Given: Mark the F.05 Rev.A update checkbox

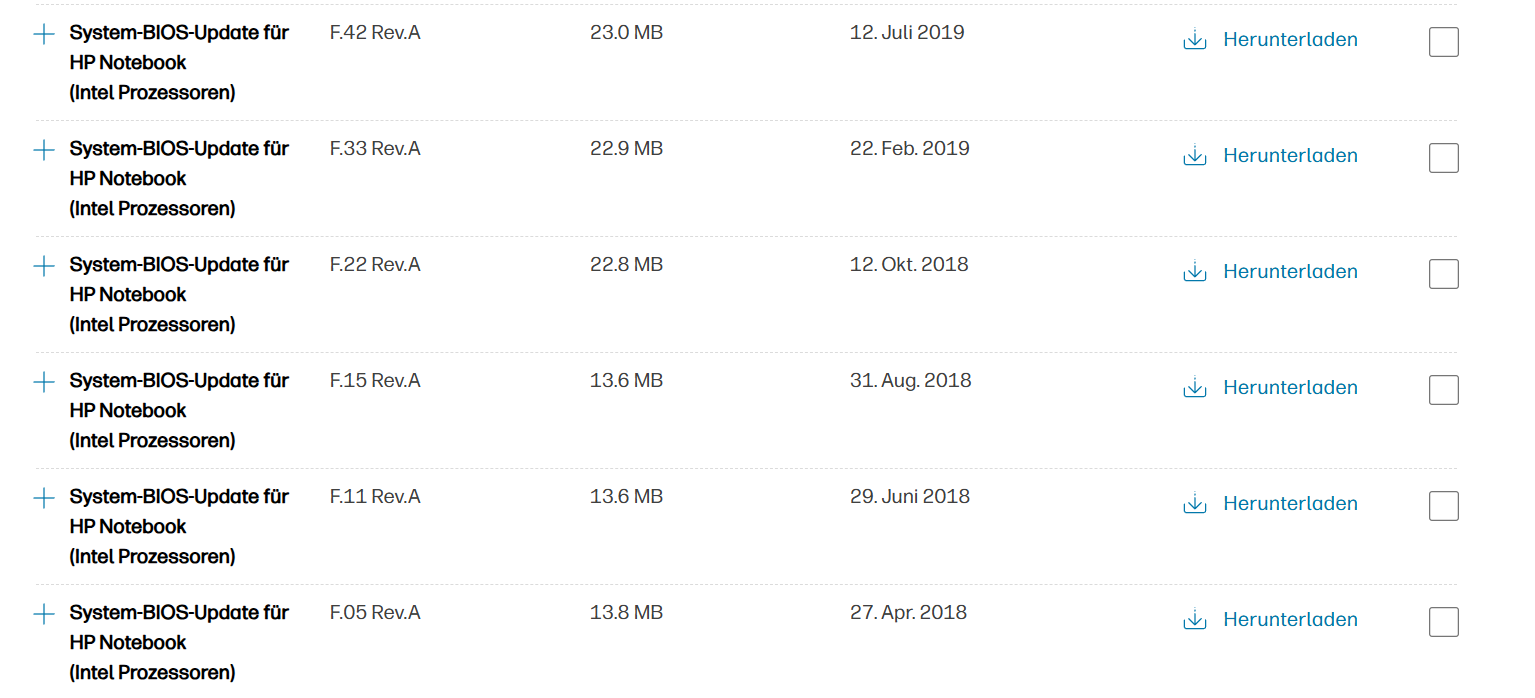Looking at the screenshot, I should [1444, 622].
